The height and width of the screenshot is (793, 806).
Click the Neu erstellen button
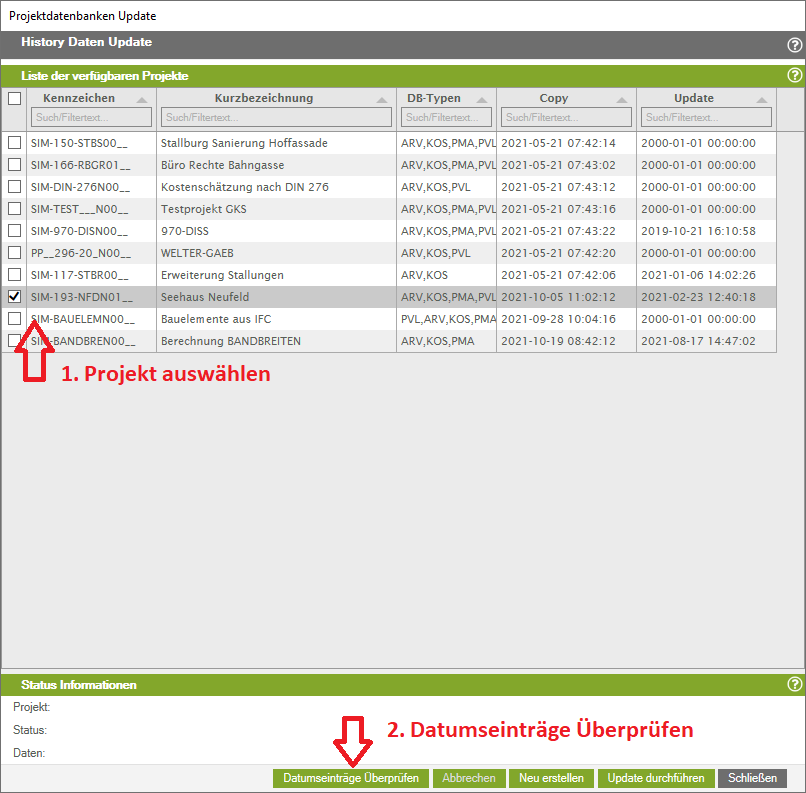(x=551, y=778)
